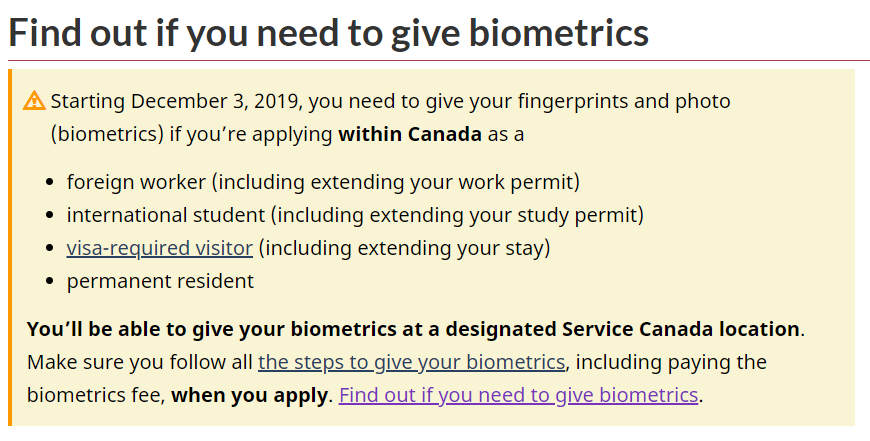
Task: Click the "Starting December 3, 2019" text
Action: tap(176, 102)
